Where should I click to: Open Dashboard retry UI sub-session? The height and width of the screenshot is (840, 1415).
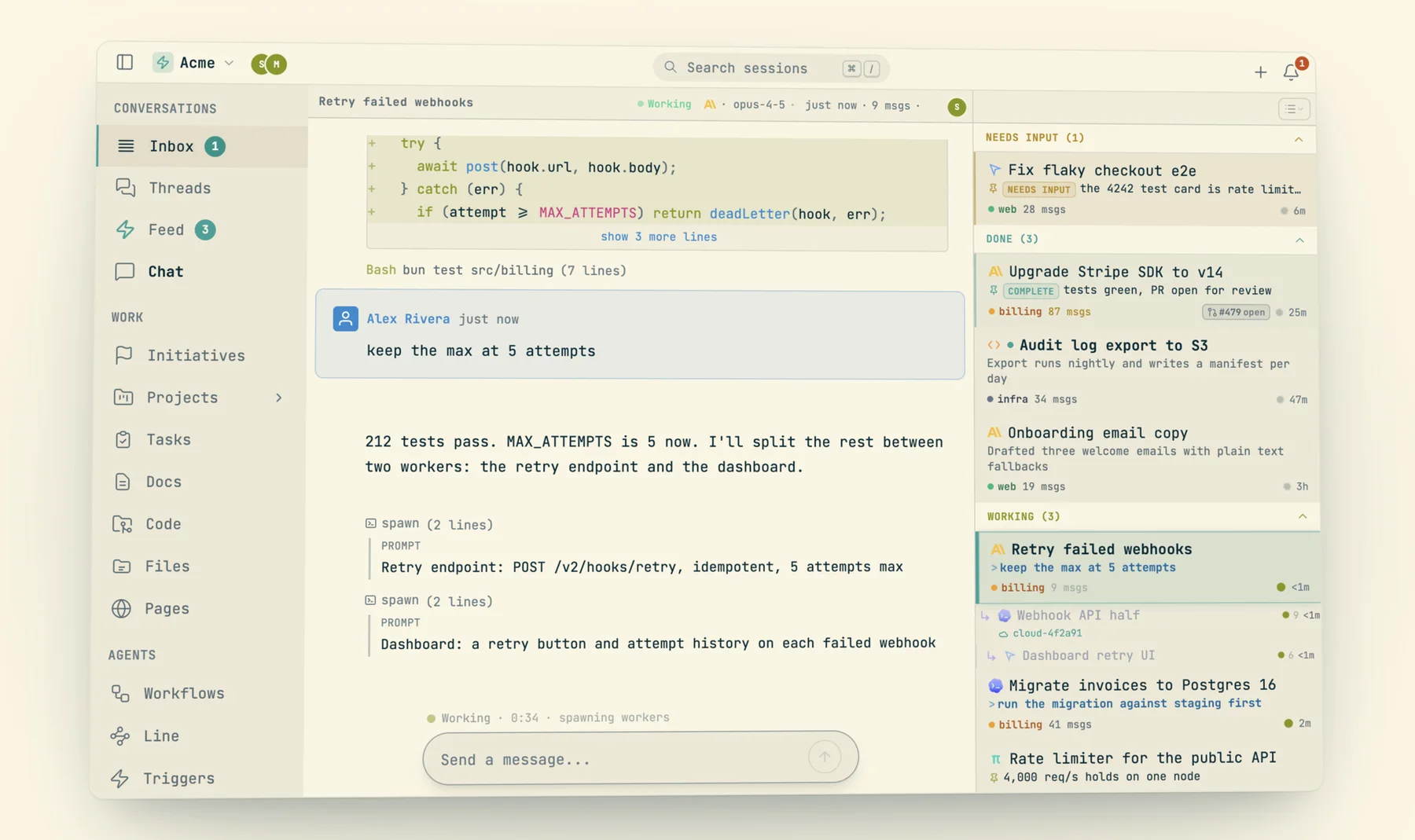pyautogui.click(x=1148, y=655)
